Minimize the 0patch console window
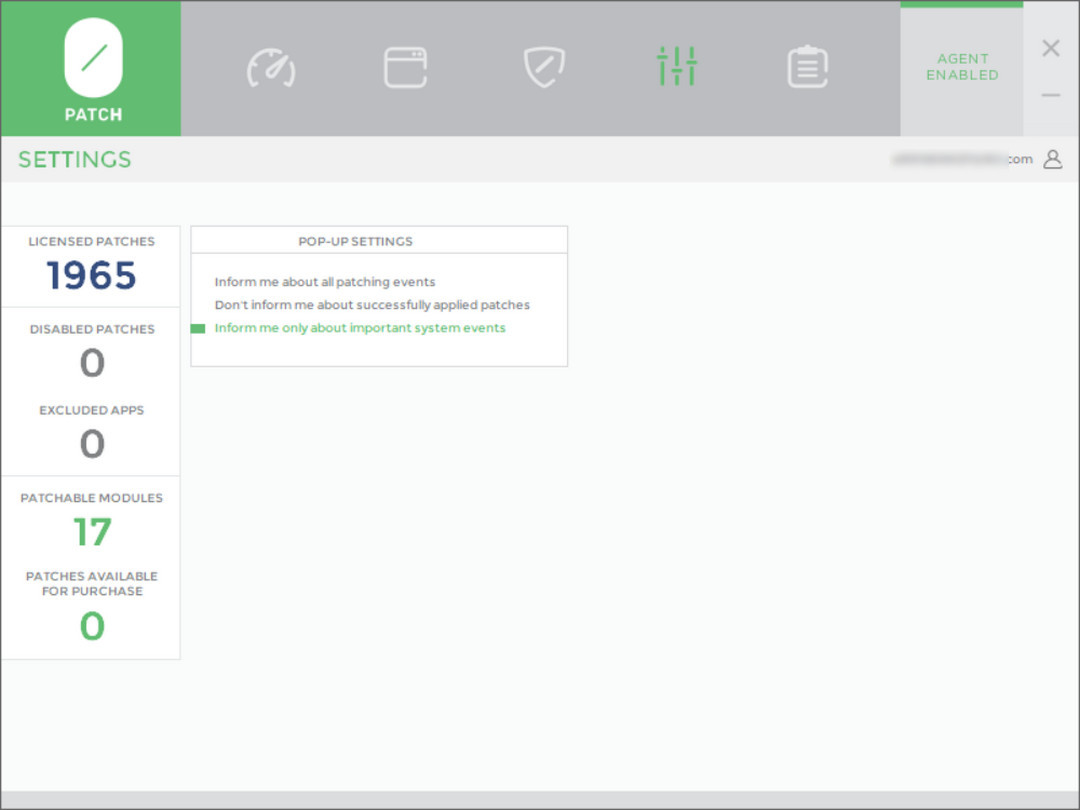This screenshot has height=810, width=1080. click(1051, 96)
